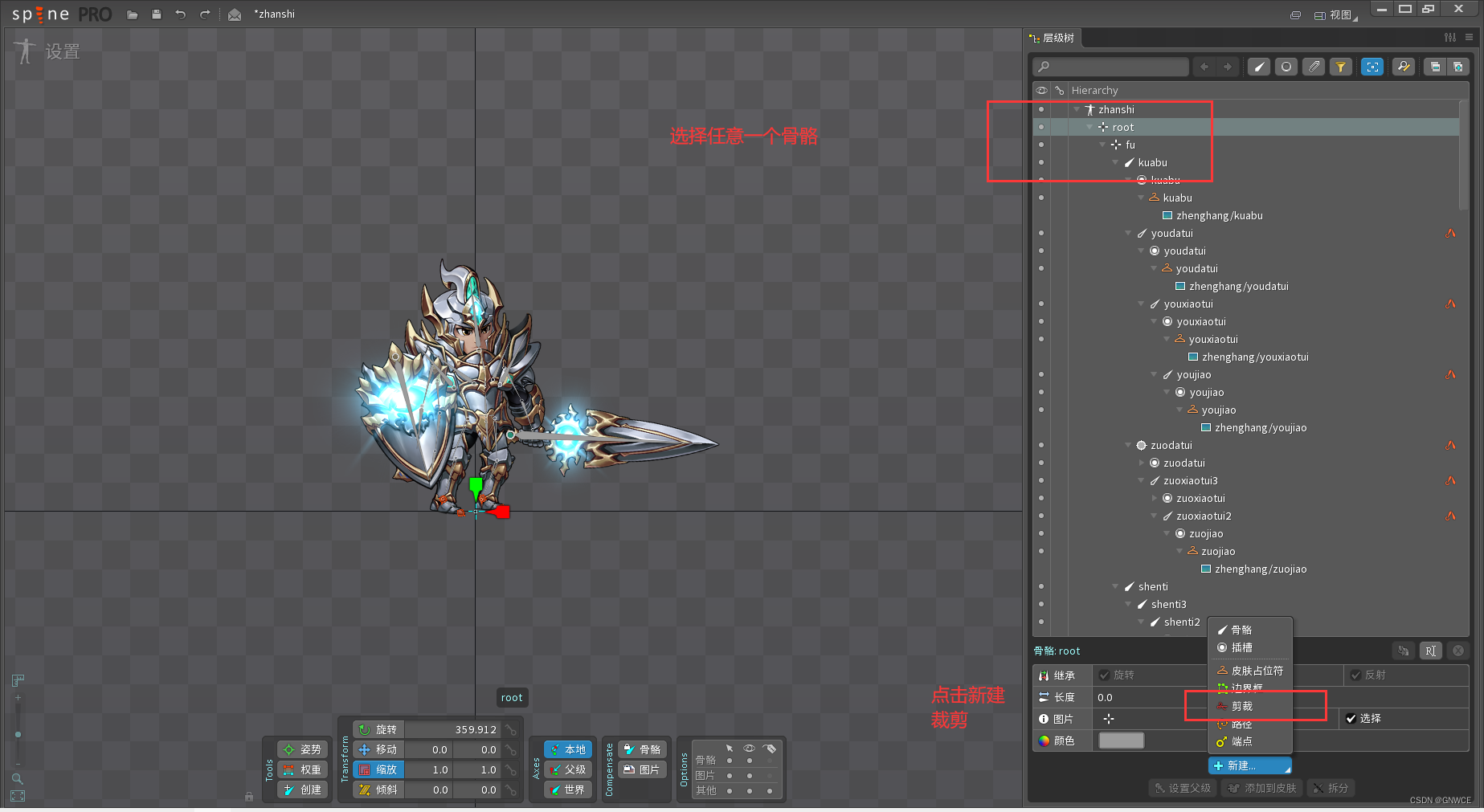This screenshot has width=1484, height=812.
Task: Open project folder icon in title bar
Action: coord(133,14)
